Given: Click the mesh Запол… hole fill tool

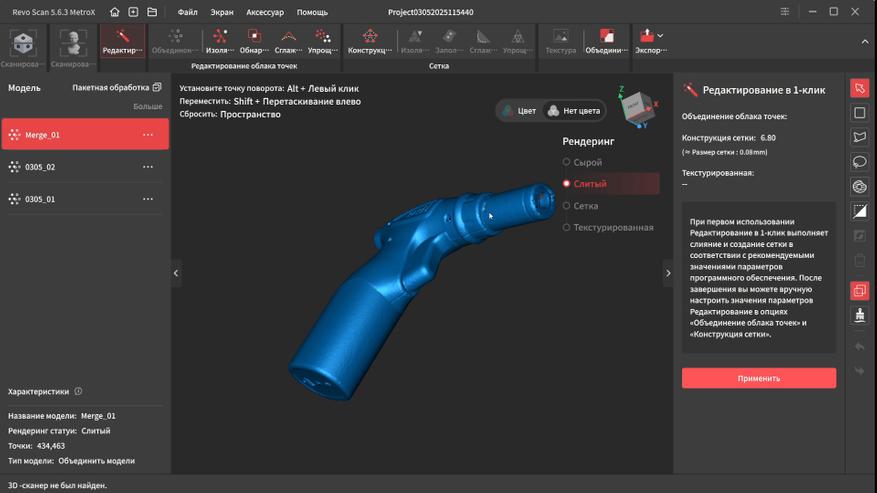Looking at the screenshot, I should [449, 41].
